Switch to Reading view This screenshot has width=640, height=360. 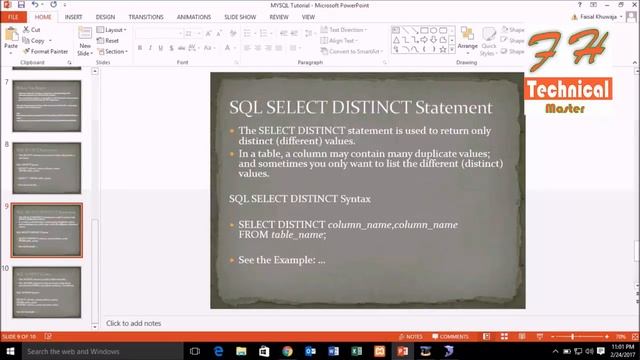522,336
